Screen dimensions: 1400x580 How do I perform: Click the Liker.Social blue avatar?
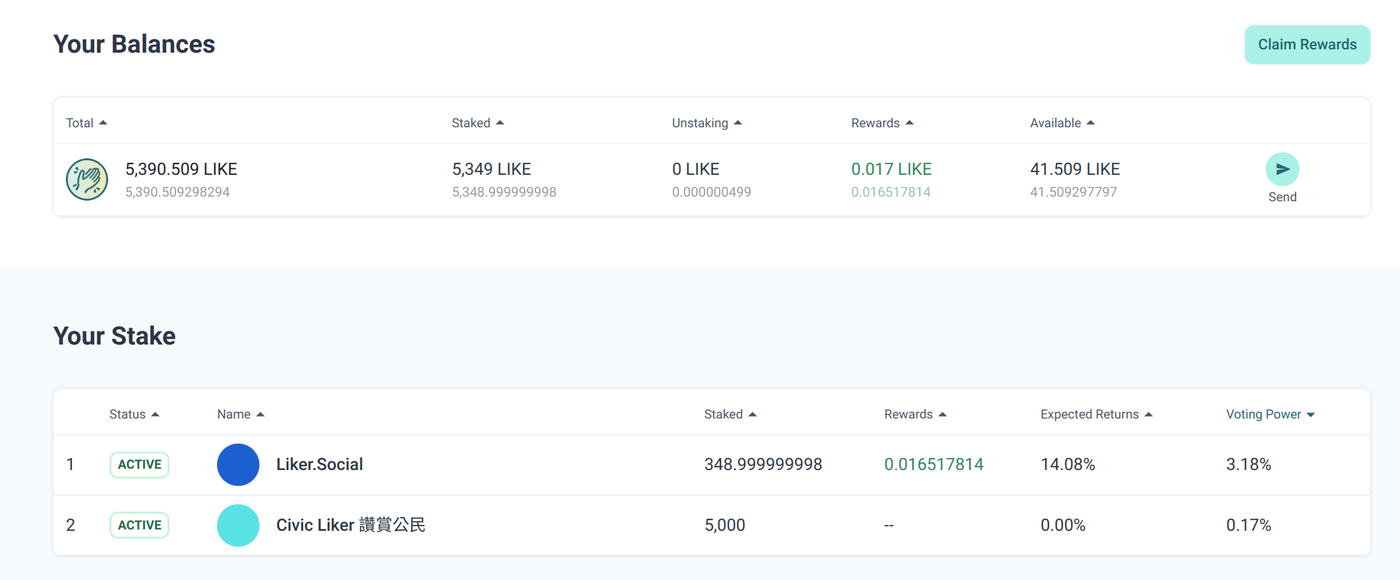click(238, 465)
